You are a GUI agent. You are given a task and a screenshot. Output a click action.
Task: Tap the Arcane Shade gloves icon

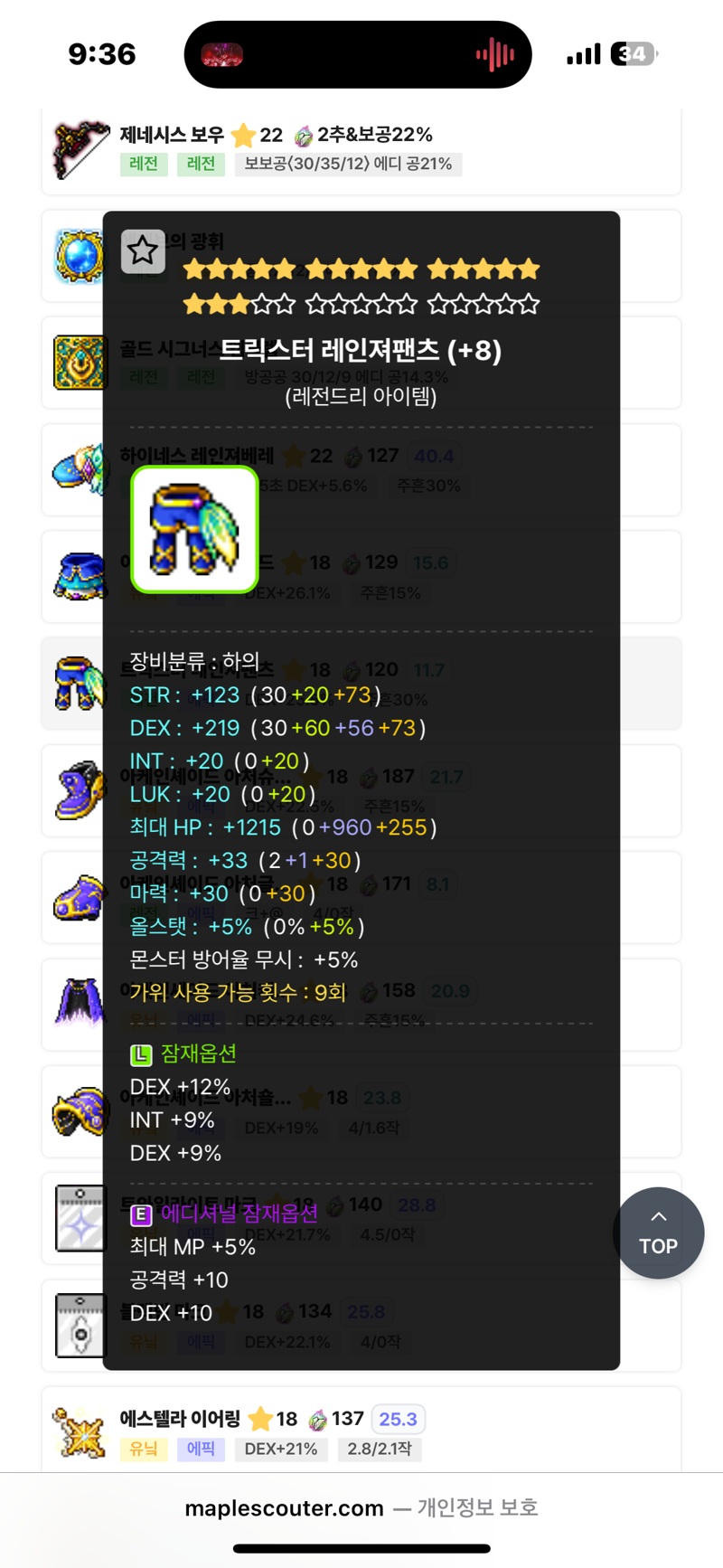[80, 897]
